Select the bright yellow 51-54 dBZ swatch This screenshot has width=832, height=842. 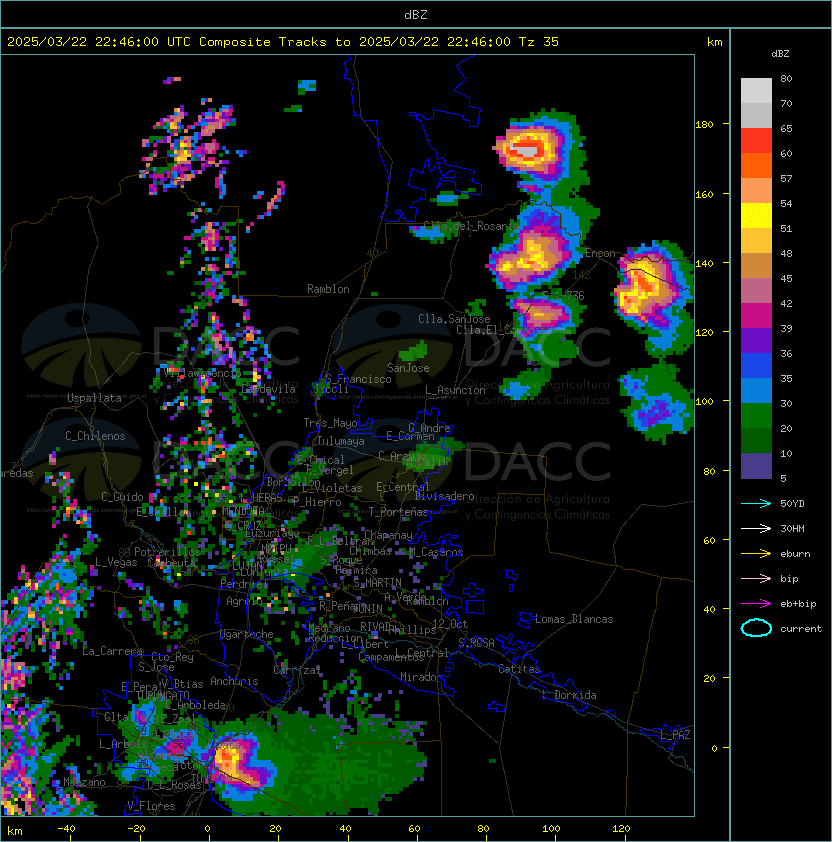(756, 216)
